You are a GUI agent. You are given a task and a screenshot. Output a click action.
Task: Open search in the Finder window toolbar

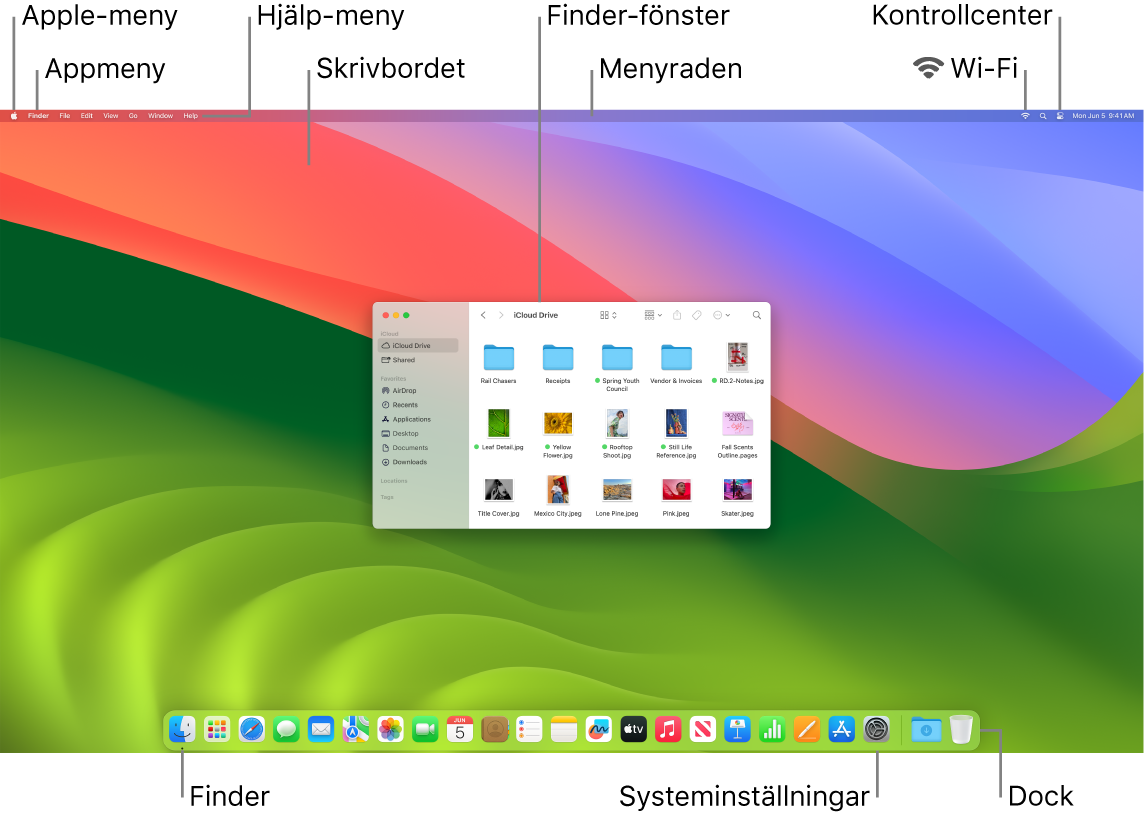point(757,315)
